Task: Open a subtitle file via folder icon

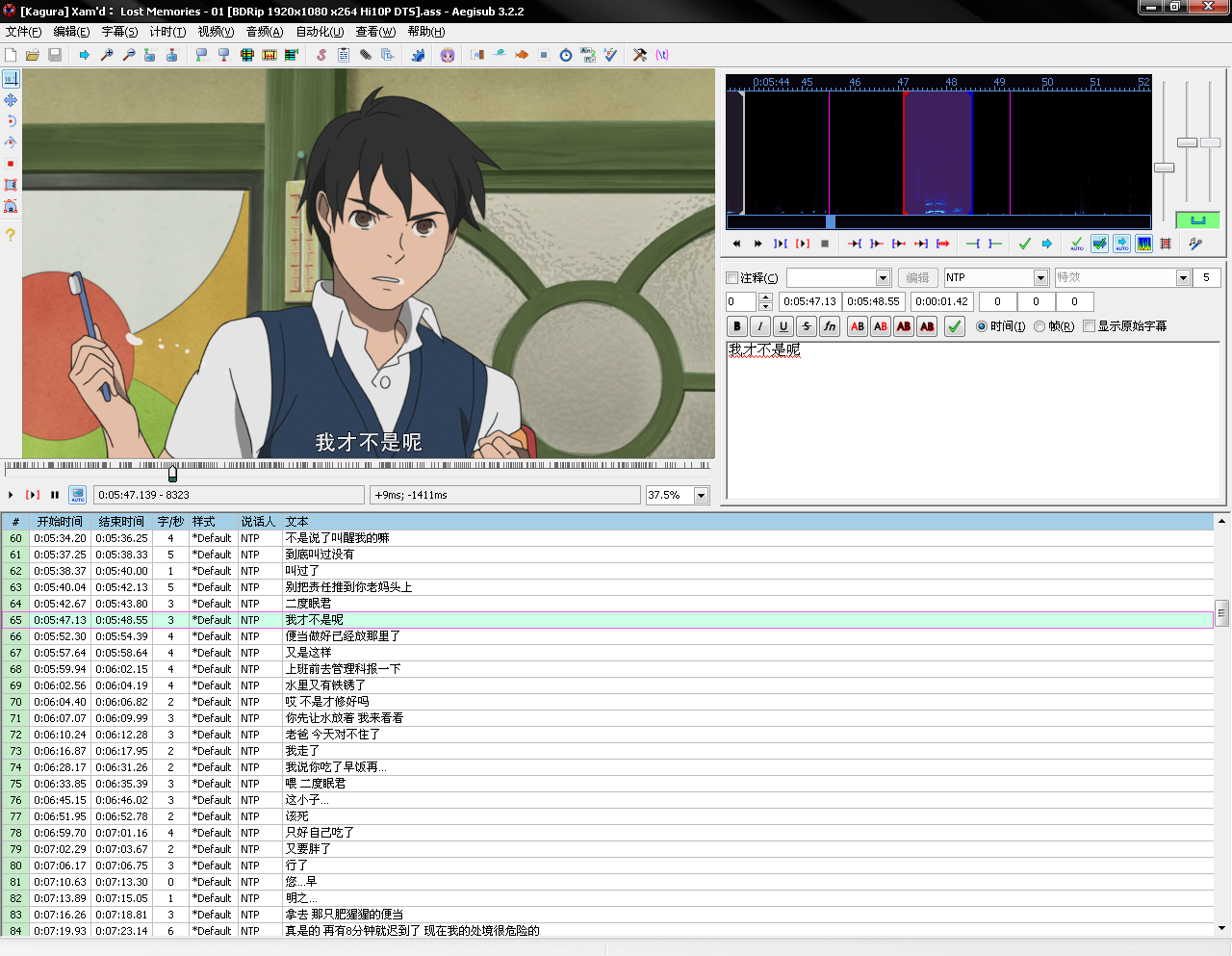Action: pyautogui.click(x=32, y=55)
